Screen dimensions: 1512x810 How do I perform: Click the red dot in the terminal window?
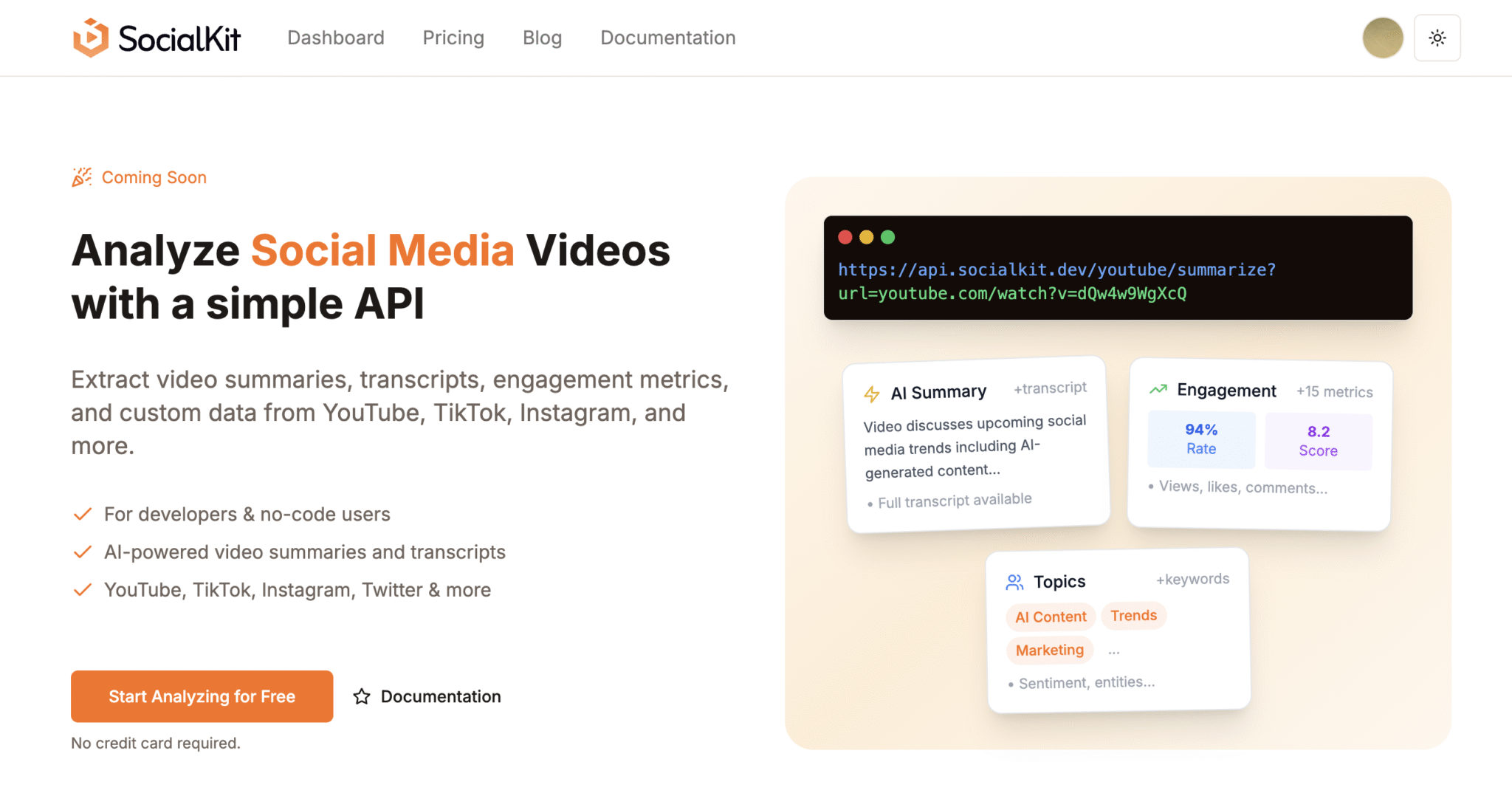click(845, 237)
